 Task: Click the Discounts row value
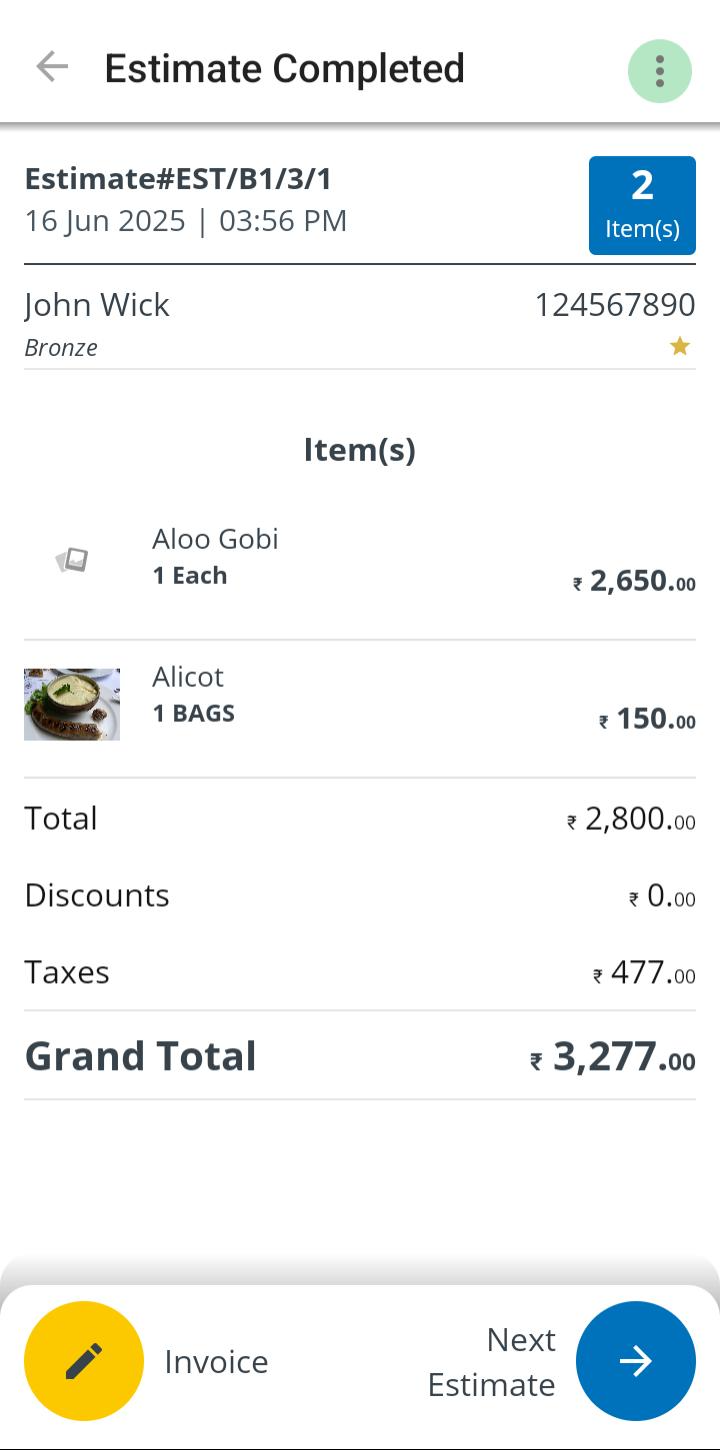662,896
